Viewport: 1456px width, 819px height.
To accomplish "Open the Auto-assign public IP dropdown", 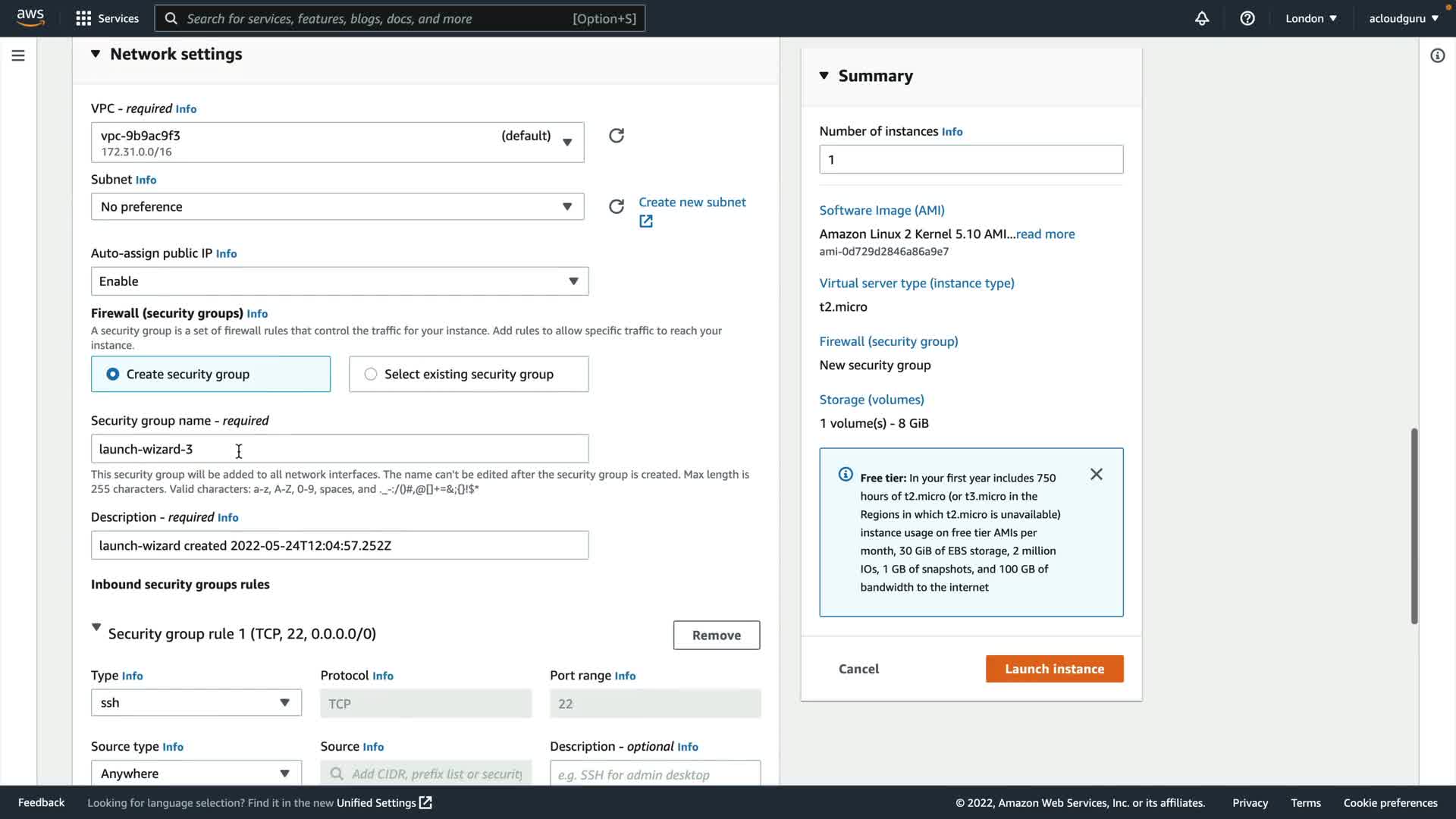I will point(339,281).
